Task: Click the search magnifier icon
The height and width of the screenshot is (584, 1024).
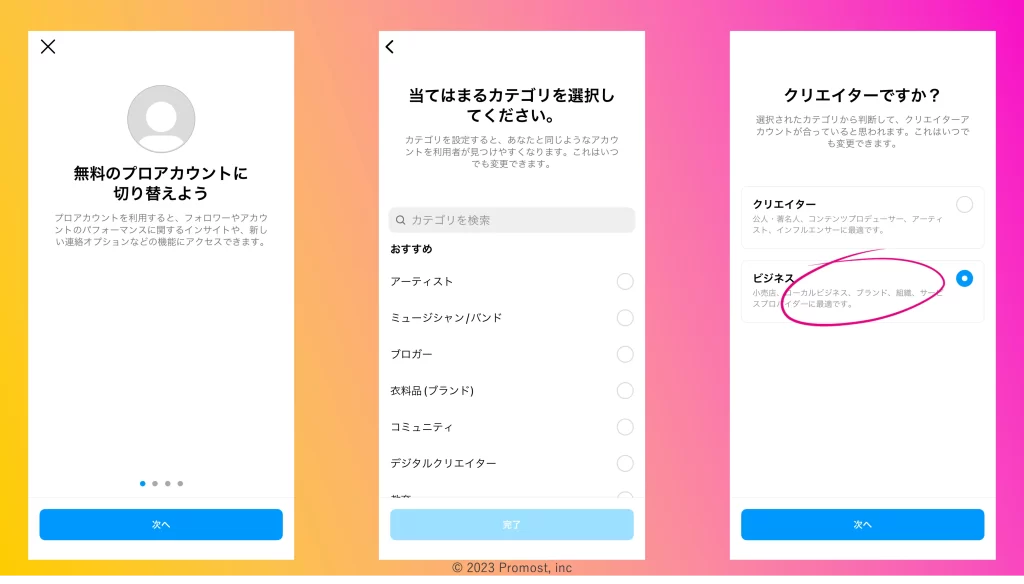Action: click(401, 220)
